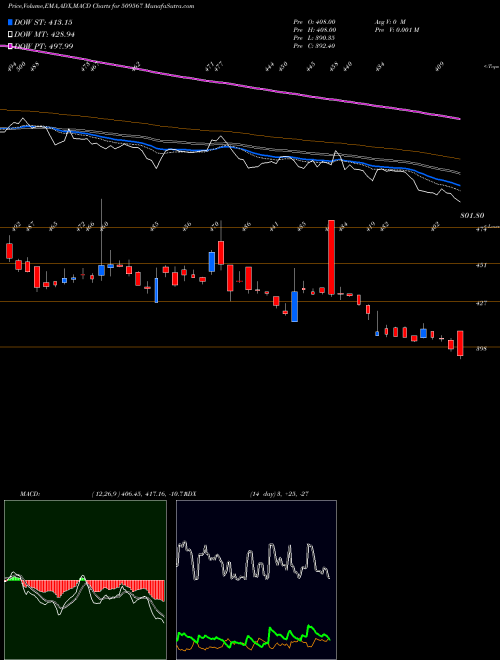Image resolution: width=500 pixels, height=660 pixels.
Task: Click the Pre C: 392.40 value
Action: coord(314,46)
